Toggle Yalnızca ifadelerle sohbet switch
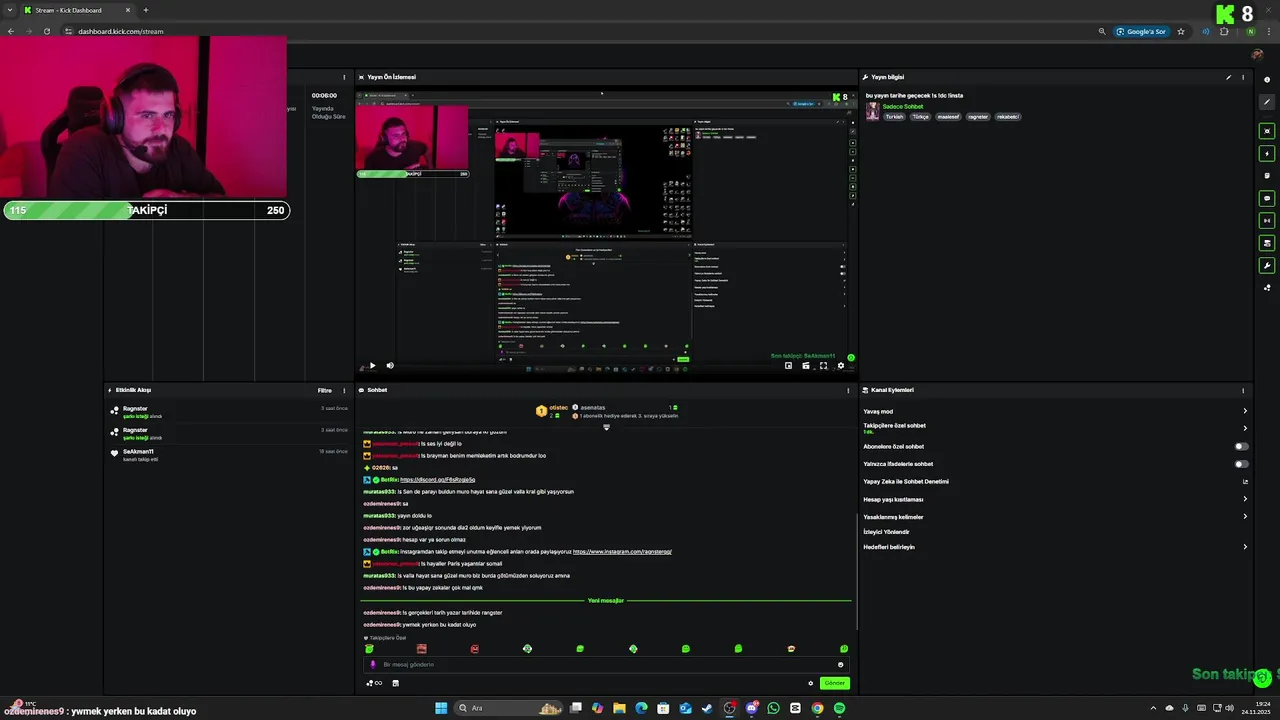 point(1241,464)
